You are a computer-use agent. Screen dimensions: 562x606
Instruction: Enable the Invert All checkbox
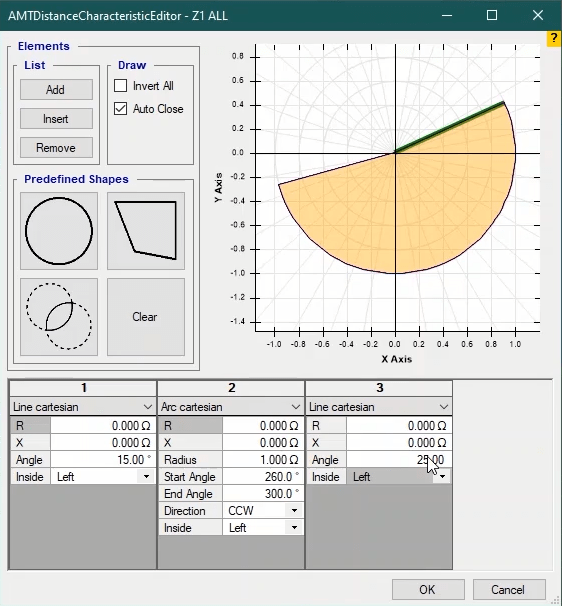click(x=121, y=86)
